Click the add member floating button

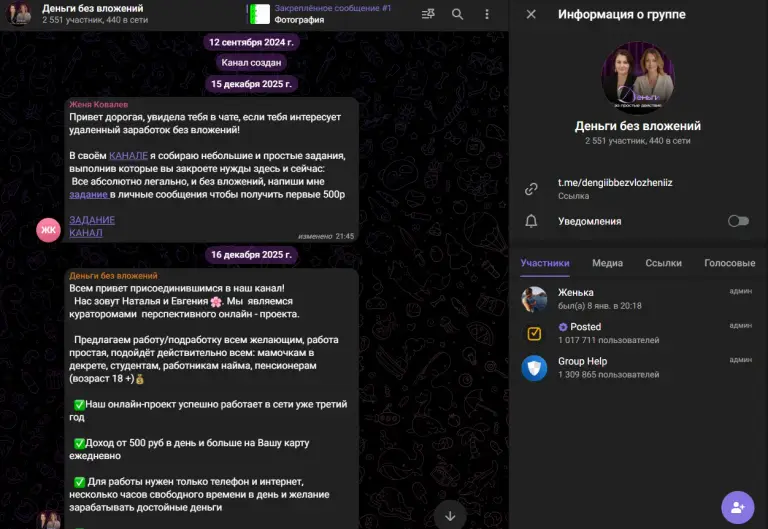coord(737,507)
